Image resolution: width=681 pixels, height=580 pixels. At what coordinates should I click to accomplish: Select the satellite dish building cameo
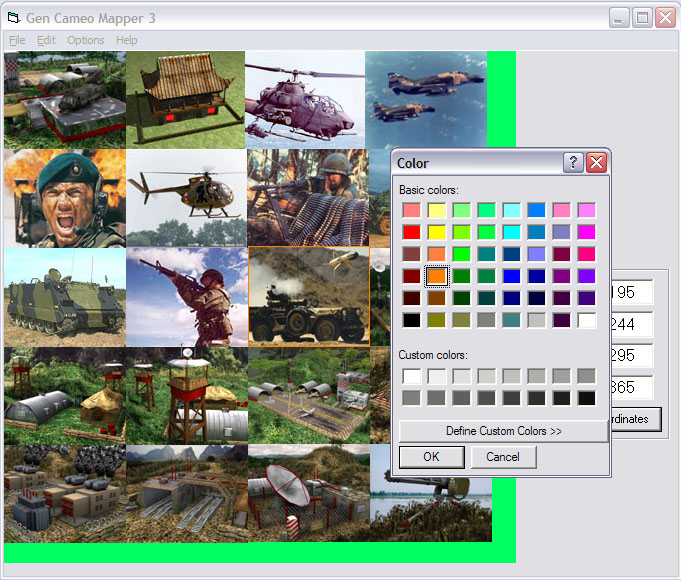308,493
